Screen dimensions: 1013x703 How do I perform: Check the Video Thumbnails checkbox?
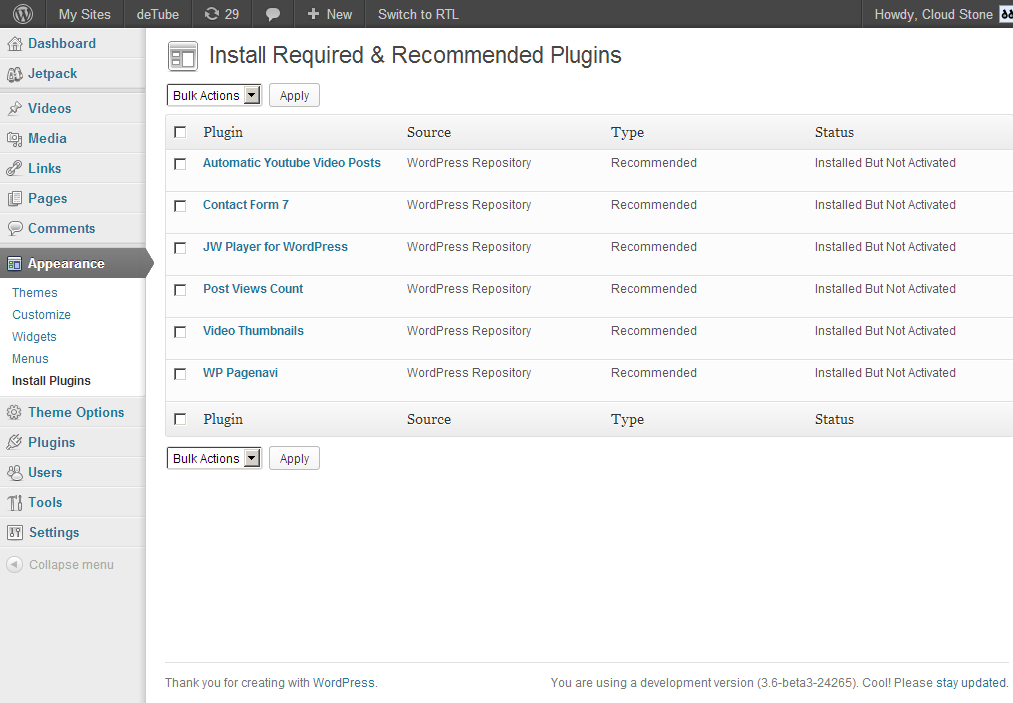(x=180, y=332)
